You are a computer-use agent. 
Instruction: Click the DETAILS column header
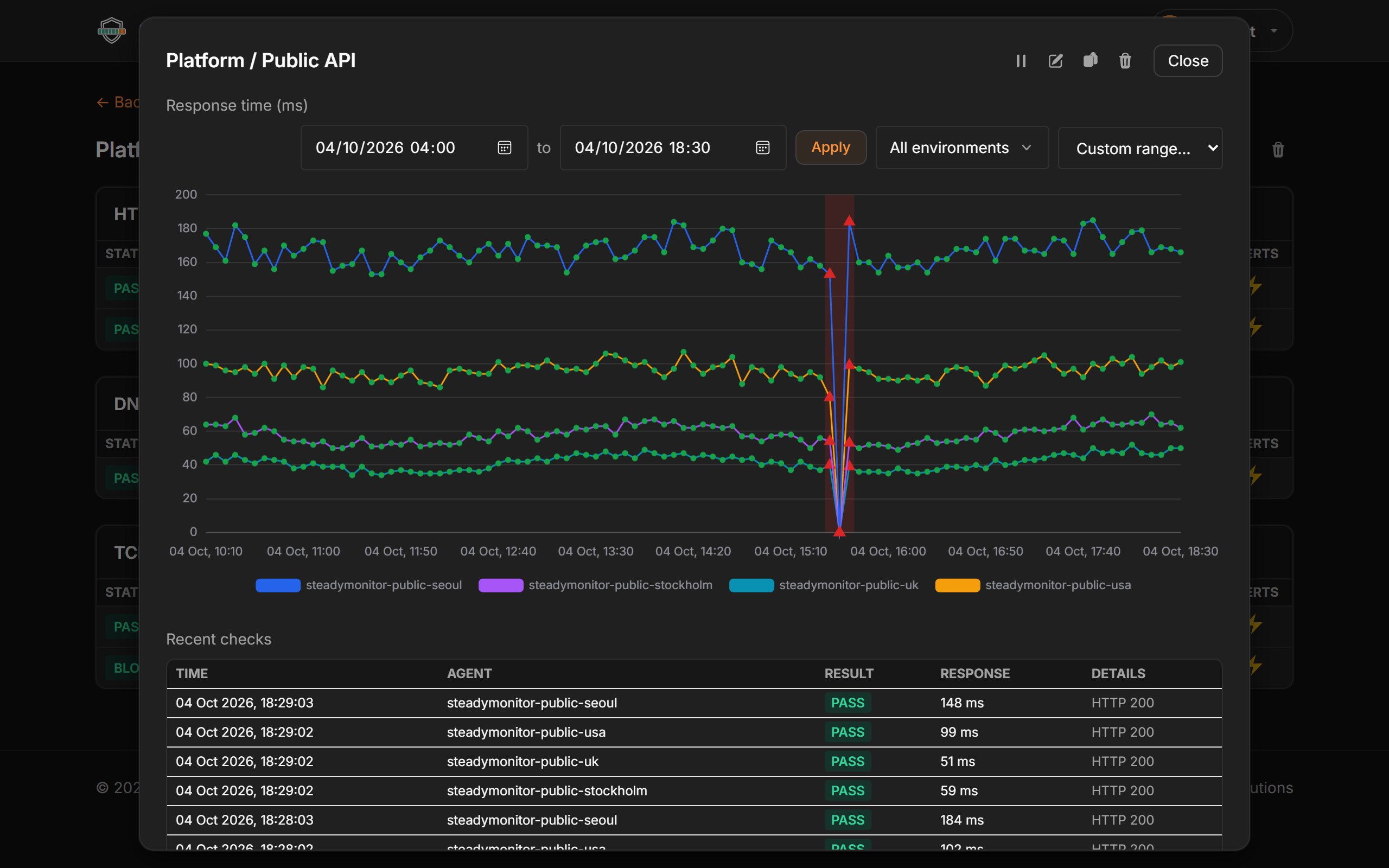click(1118, 673)
